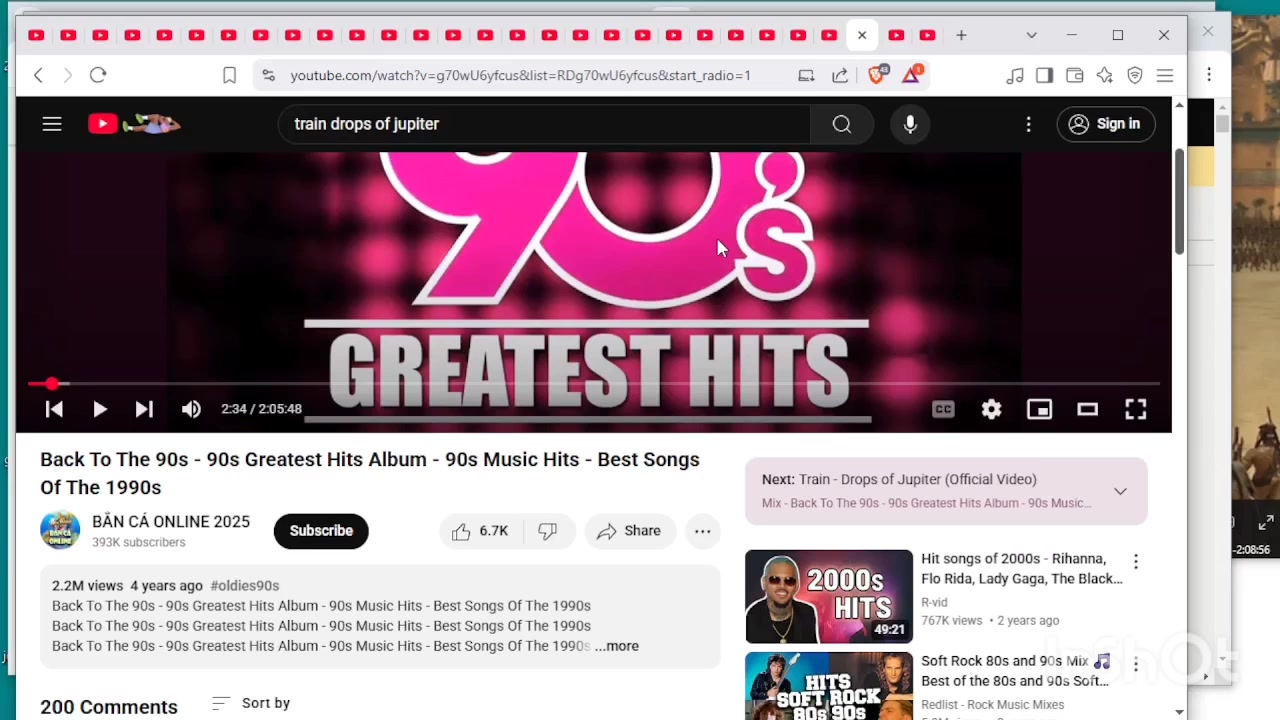Open Hit songs of 2000s thumbnail
The image size is (1280, 720).
(x=828, y=596)
